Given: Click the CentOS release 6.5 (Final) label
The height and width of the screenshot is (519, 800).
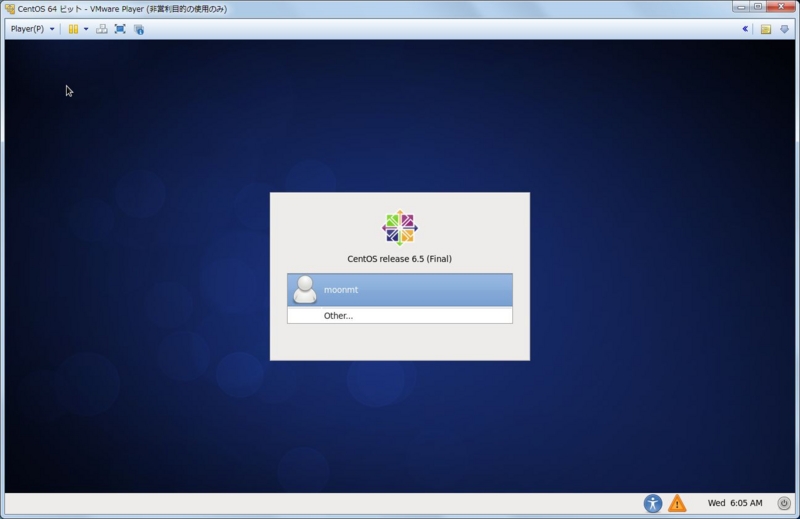Looking at the screenshot, I should click(399, 259).
